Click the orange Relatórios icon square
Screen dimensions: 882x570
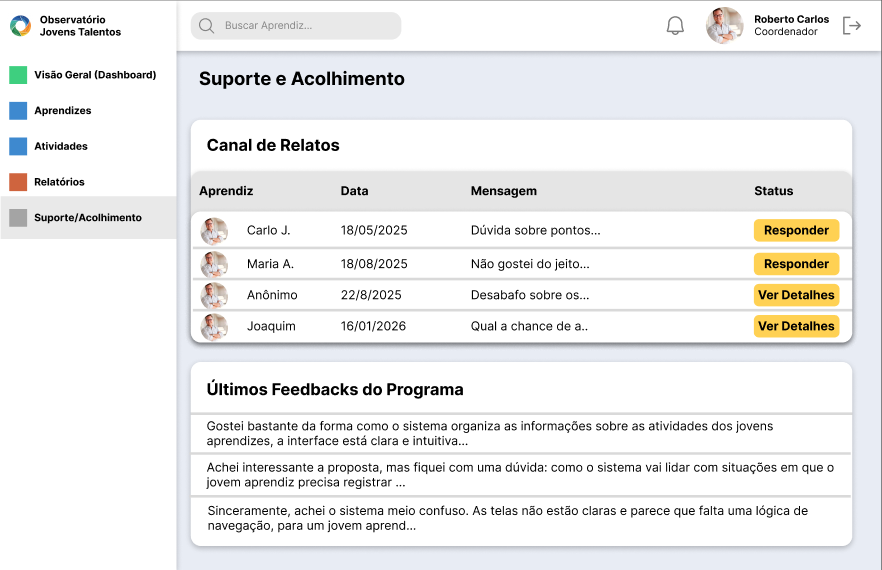click(x=18, y=182)
